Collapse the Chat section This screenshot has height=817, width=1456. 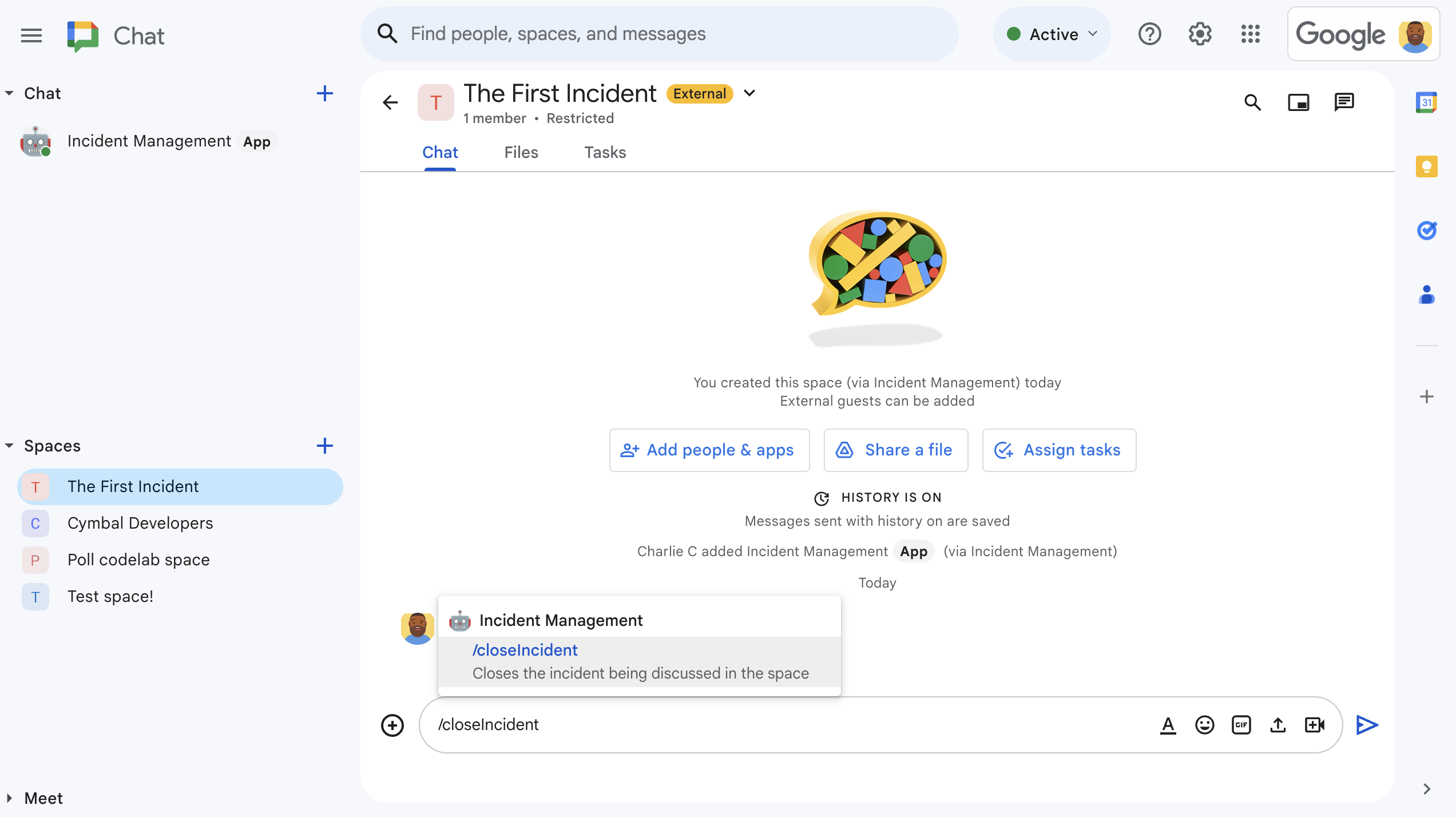pos(9,92)
